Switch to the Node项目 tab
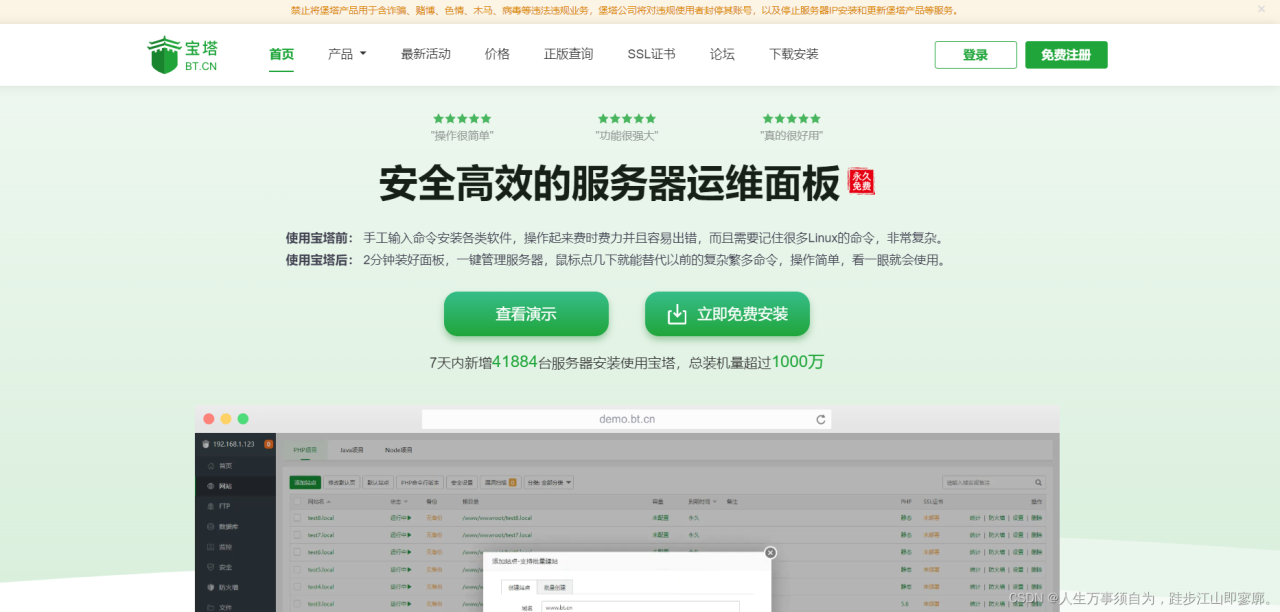The image size is (1280, 612). tap(398, 451)
